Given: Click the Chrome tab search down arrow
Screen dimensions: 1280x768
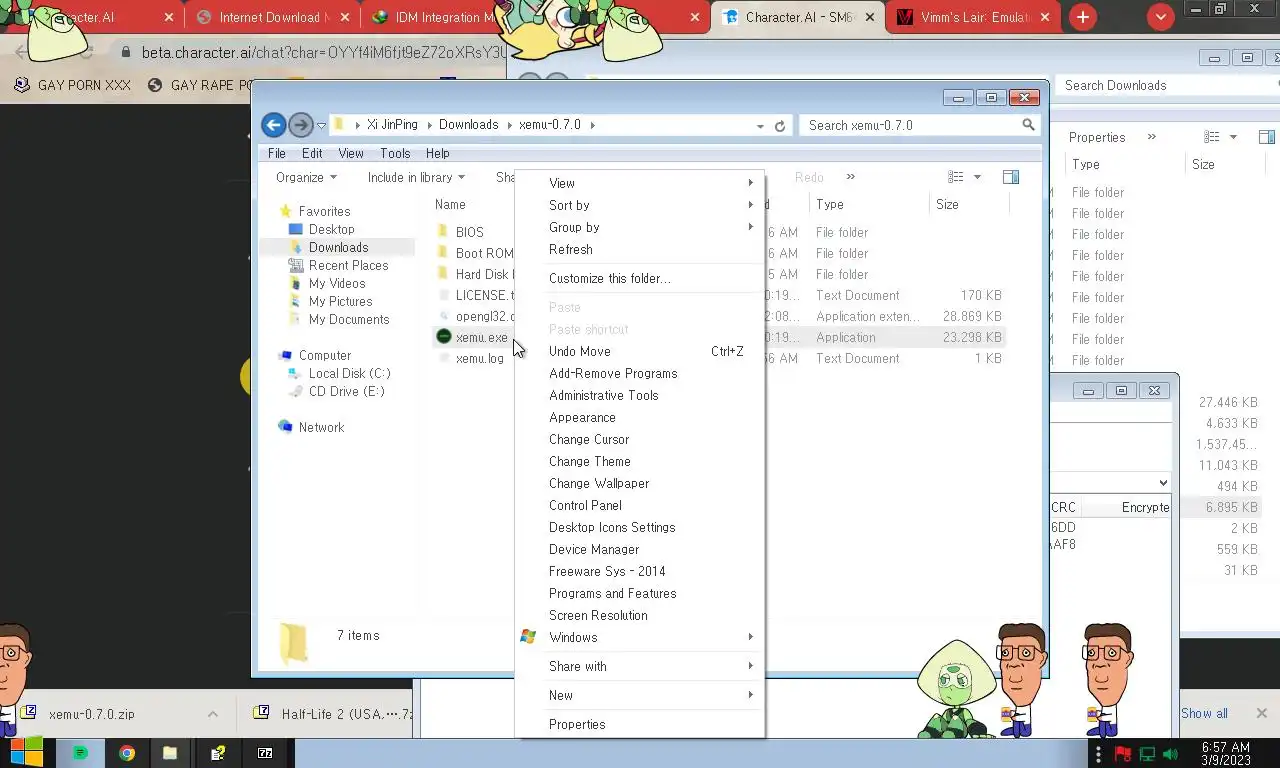Looking at the screenshot, I should (1160, 17).
